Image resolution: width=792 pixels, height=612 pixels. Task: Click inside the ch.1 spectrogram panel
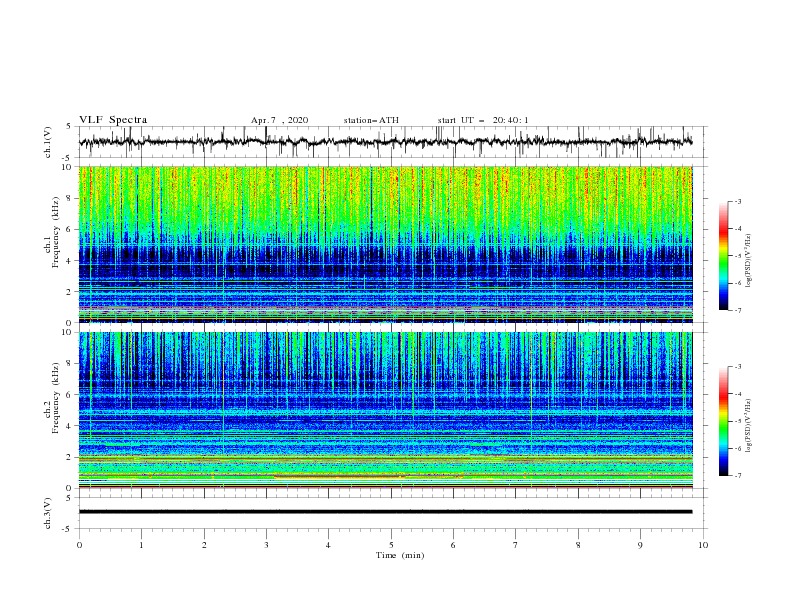386,244
